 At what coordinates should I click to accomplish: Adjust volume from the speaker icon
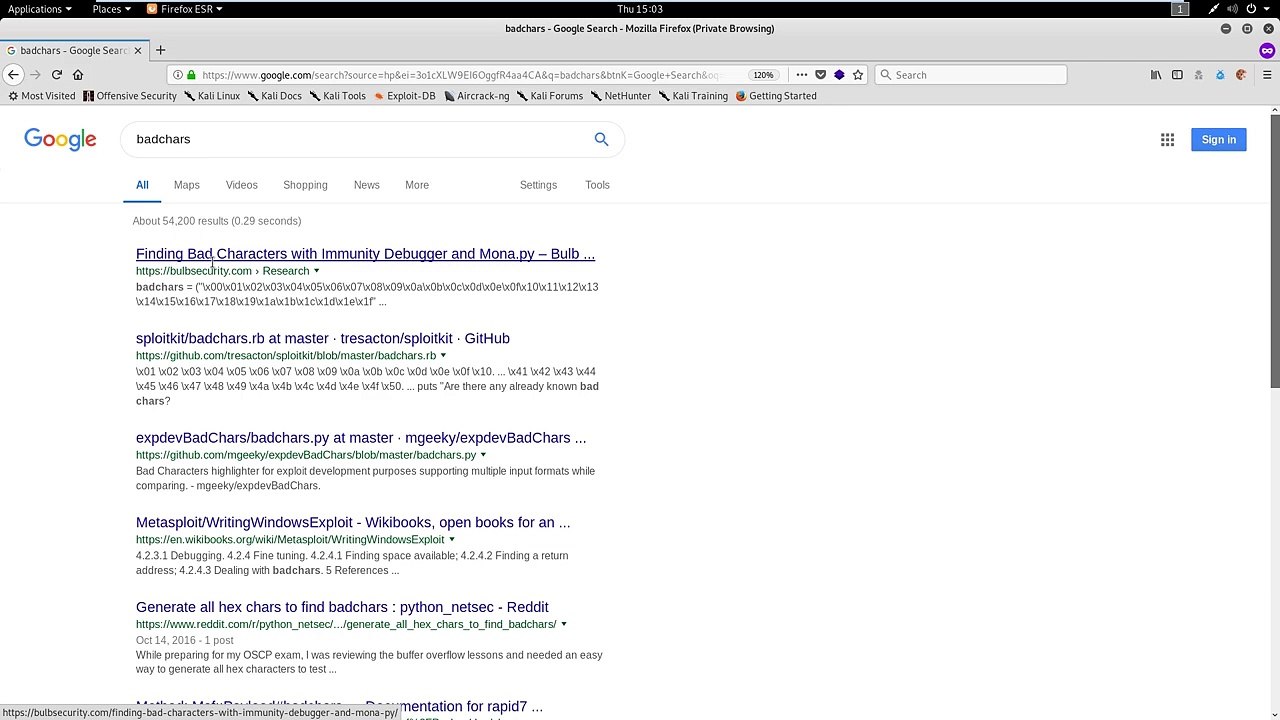click(1230, 9)
